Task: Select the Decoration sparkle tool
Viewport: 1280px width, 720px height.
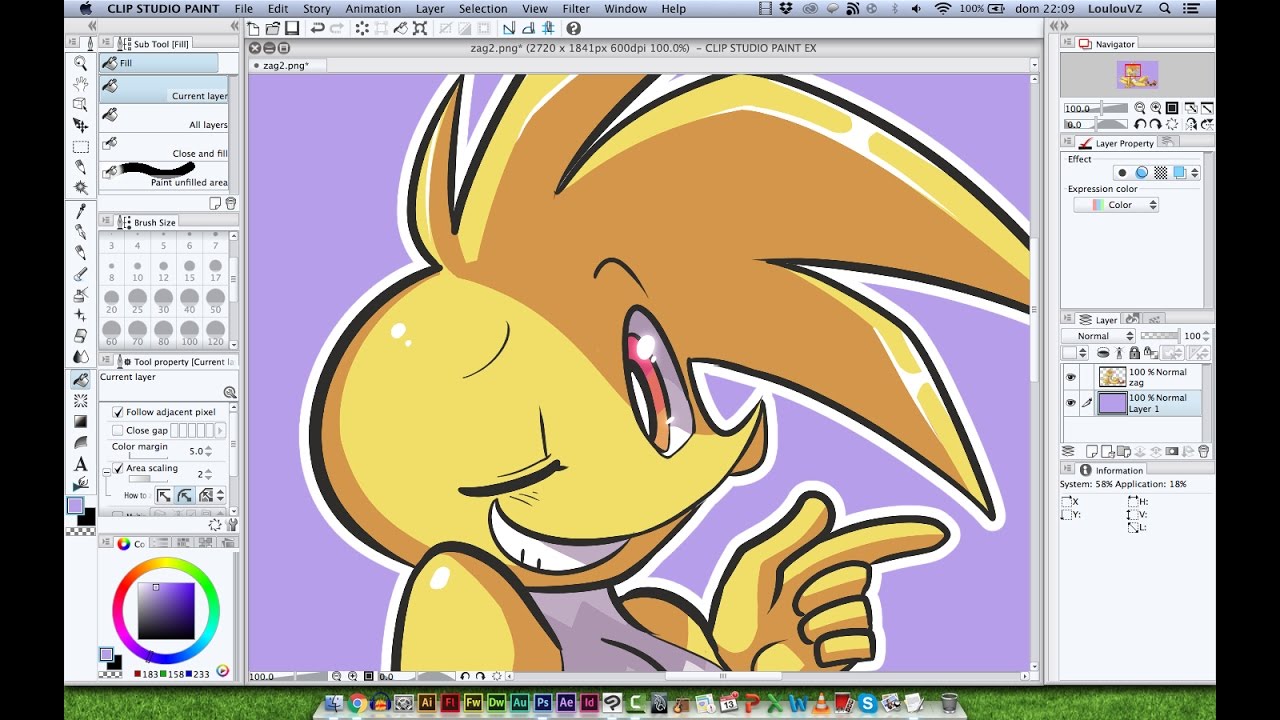Action: click(81, 315)
